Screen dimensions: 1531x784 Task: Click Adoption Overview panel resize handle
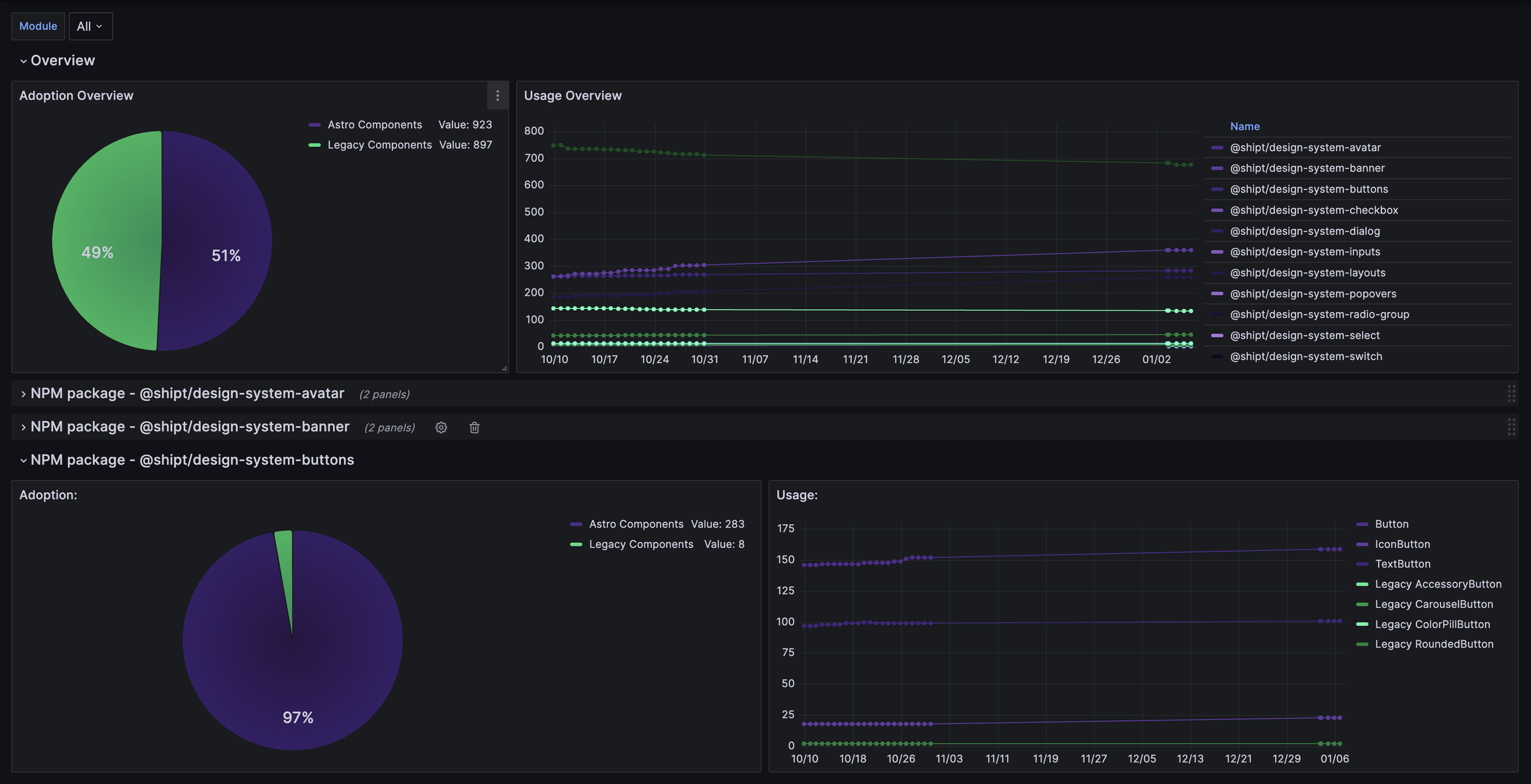504,368
